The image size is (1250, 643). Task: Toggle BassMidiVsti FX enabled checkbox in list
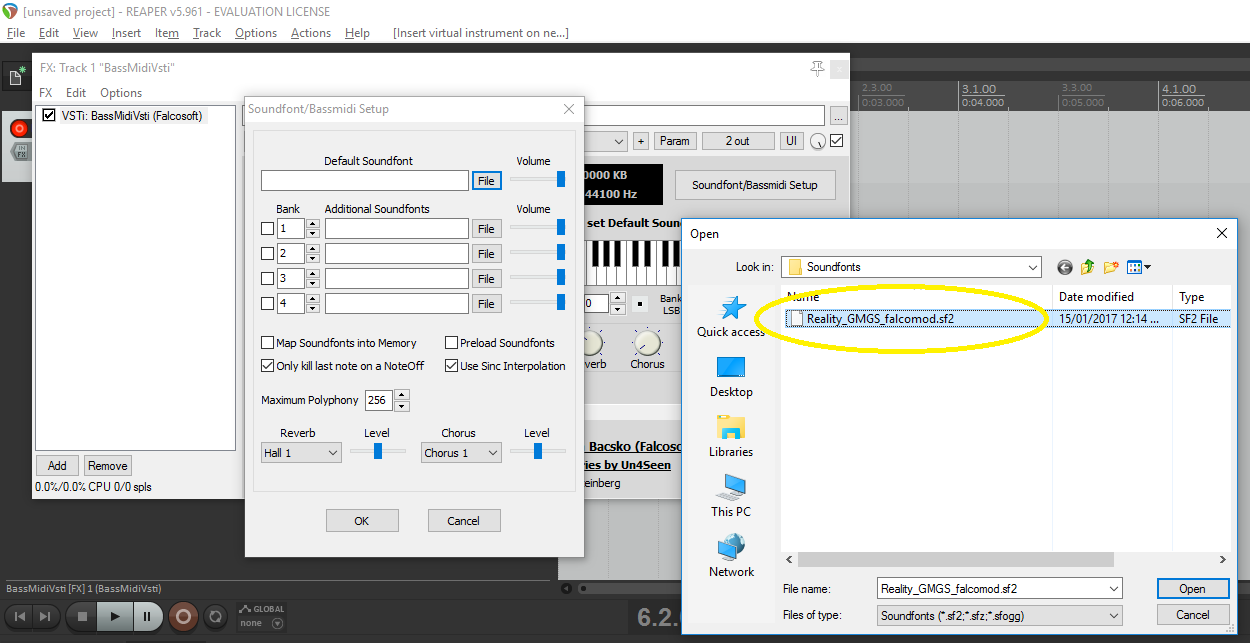tap(49, 116)
